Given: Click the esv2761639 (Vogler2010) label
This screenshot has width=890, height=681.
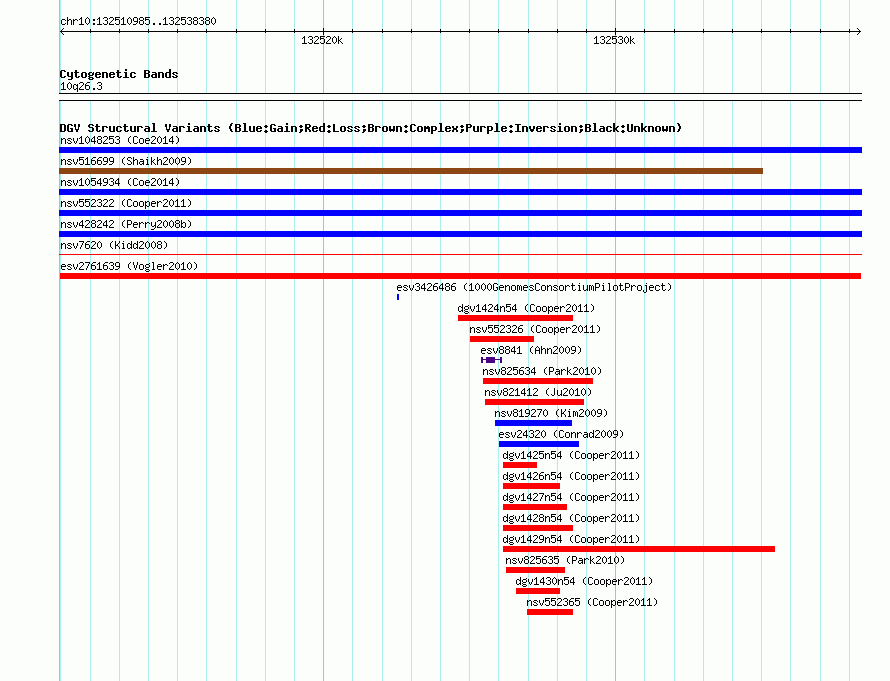Looking at the screenshot, I should tap(129, 266).
